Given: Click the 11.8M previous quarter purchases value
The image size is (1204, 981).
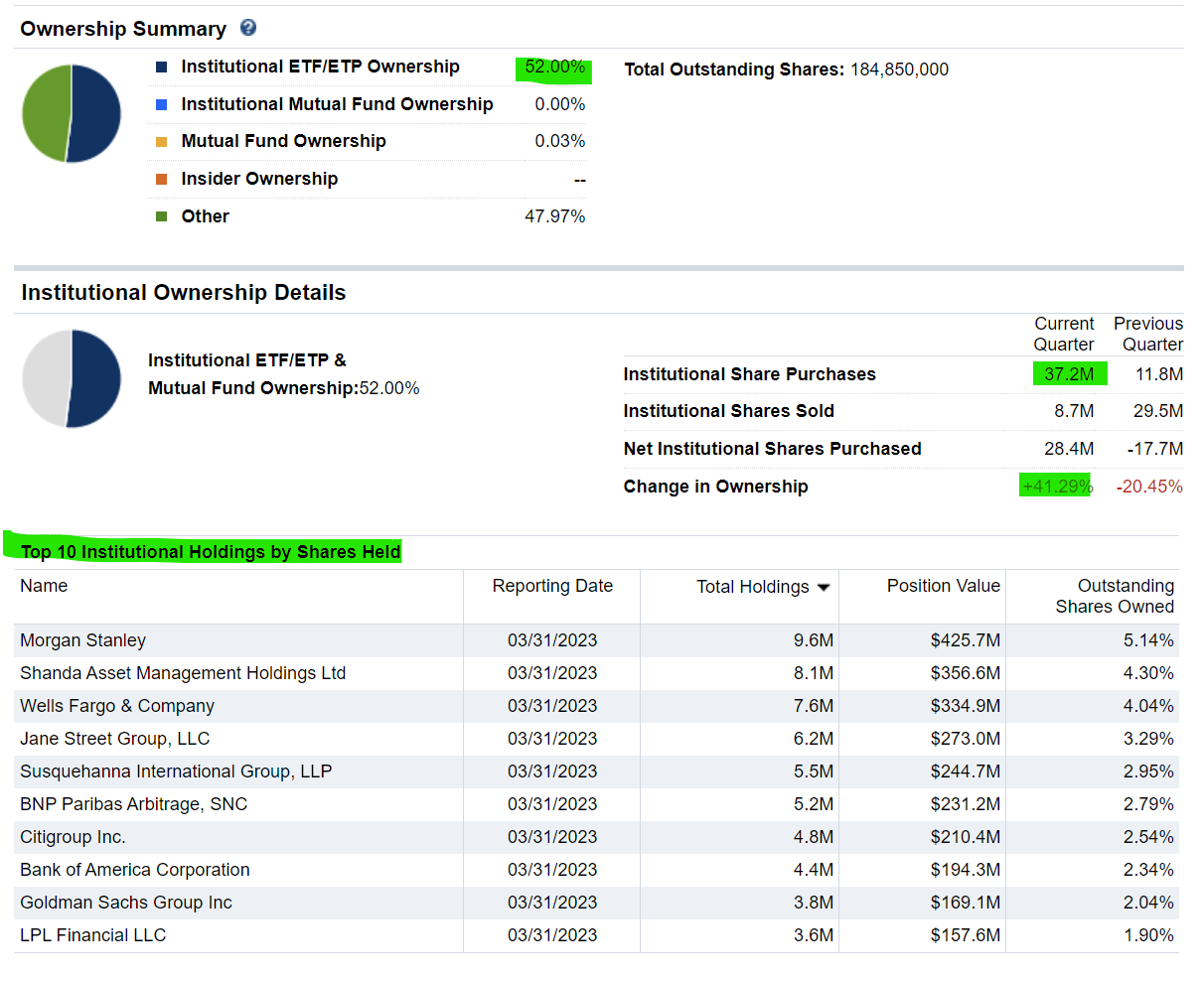Looking at the screenshot, I should coord(1159,374).
